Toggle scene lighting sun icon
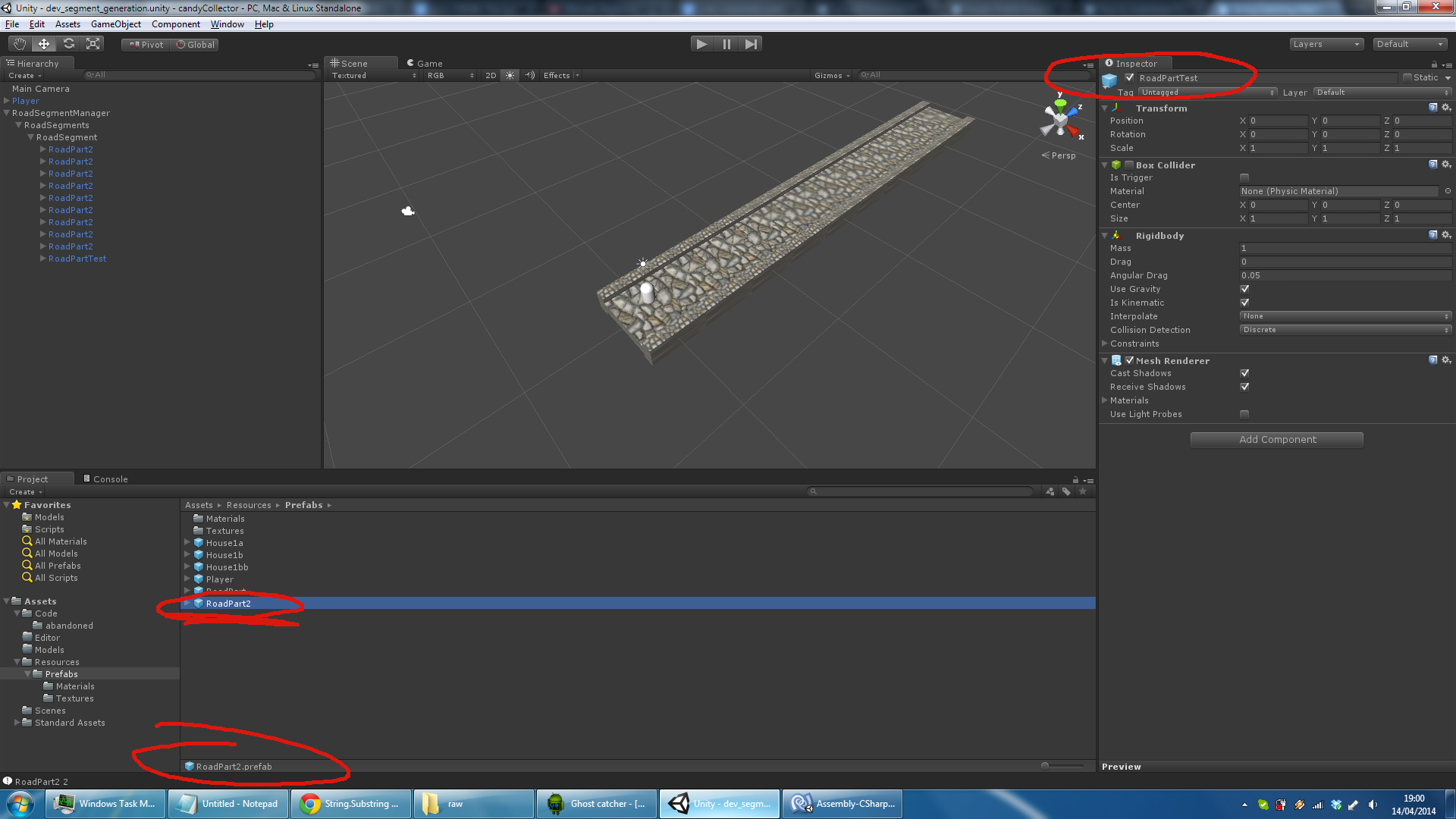 click(x=510, y=75)
